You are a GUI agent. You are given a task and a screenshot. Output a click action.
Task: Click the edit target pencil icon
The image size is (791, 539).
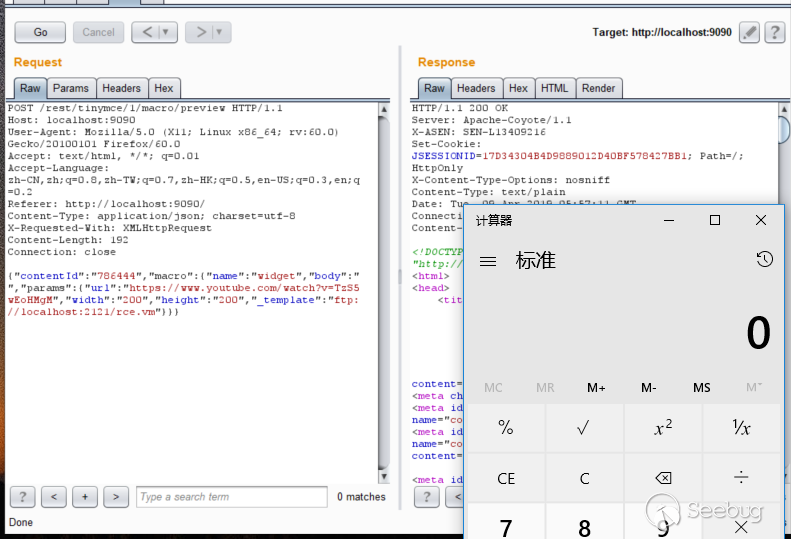pyautogui.click(x=749, y=32)
